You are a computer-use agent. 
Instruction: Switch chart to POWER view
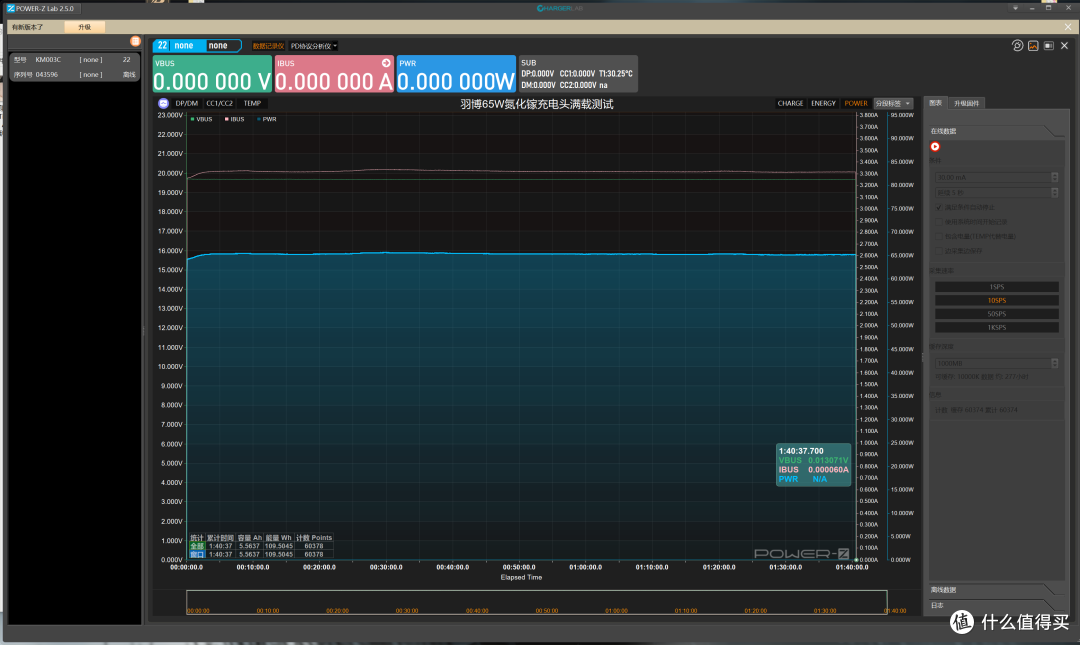[856, 103]
